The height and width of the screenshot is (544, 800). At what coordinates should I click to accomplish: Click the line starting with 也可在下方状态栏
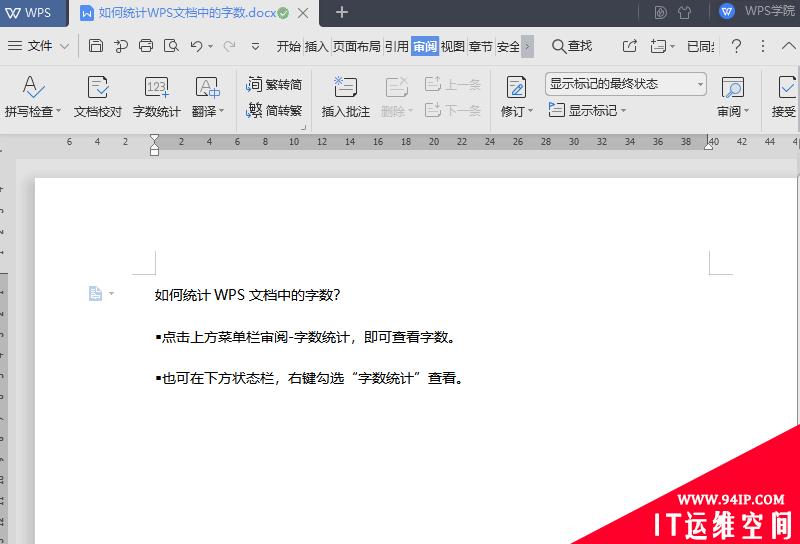click(309, 378)
